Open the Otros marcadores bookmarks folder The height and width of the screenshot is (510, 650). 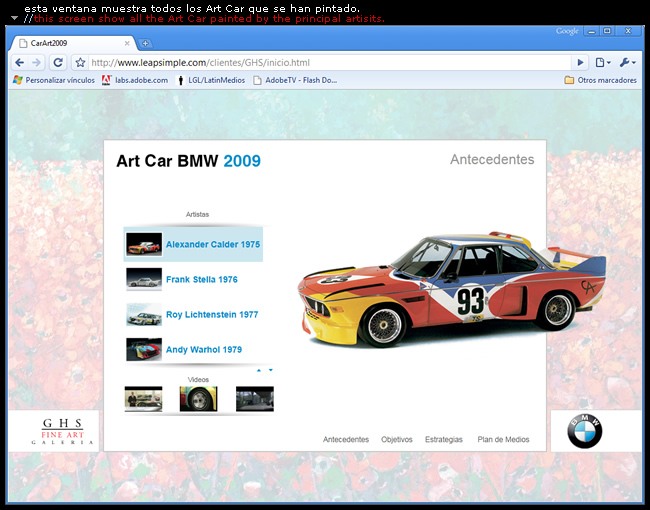(601, 79)
